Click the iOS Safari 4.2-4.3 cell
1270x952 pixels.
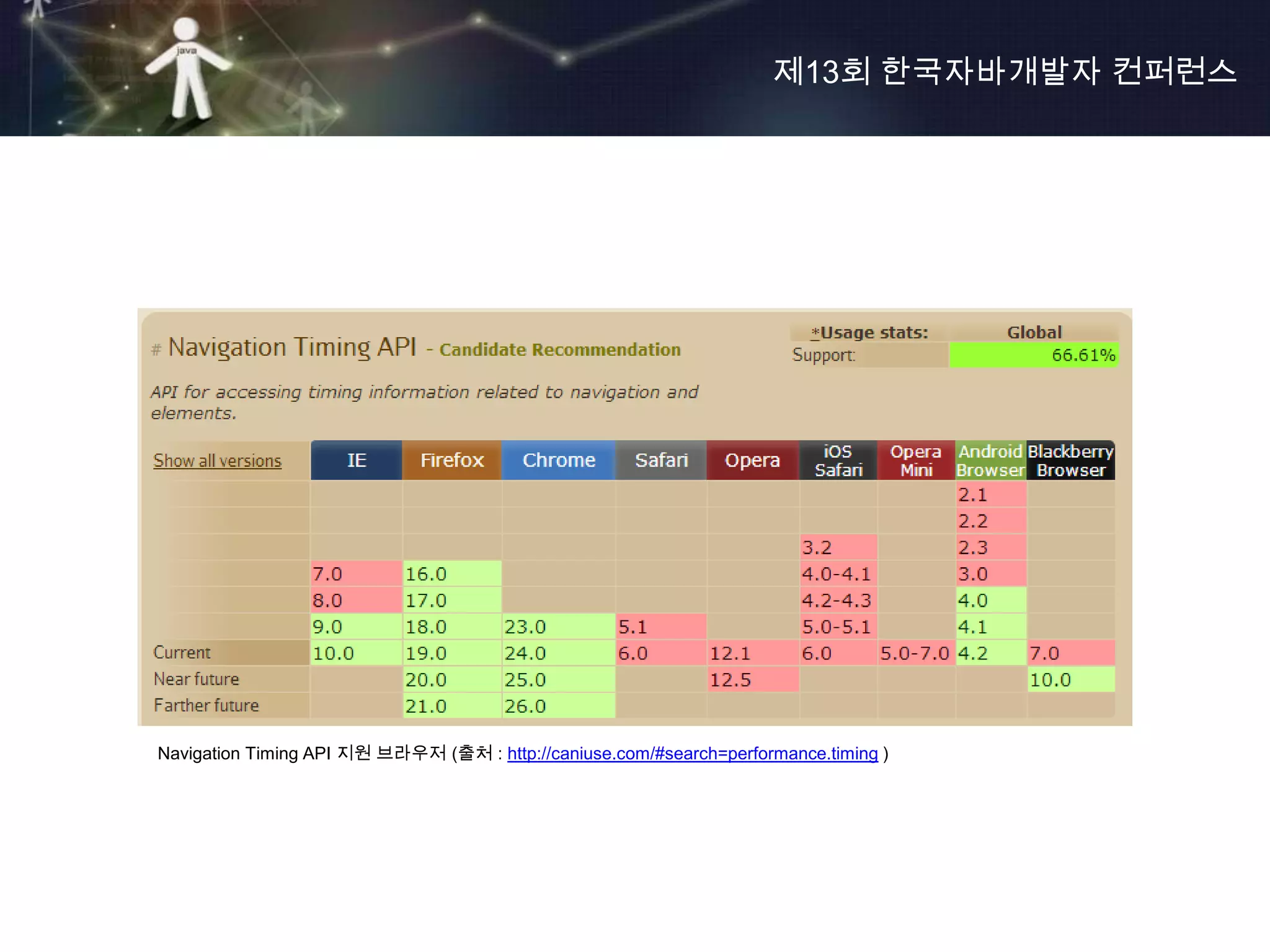pos(838,601)
